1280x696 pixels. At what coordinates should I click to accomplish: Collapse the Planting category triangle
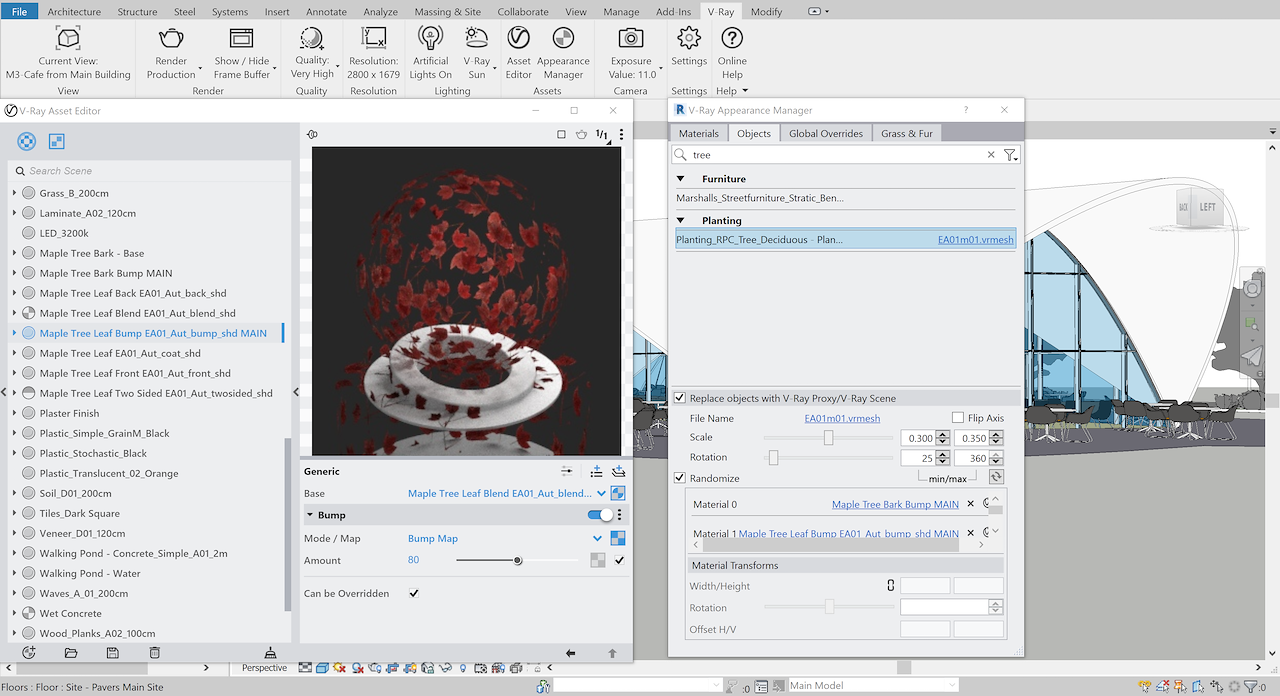[681, 220]
